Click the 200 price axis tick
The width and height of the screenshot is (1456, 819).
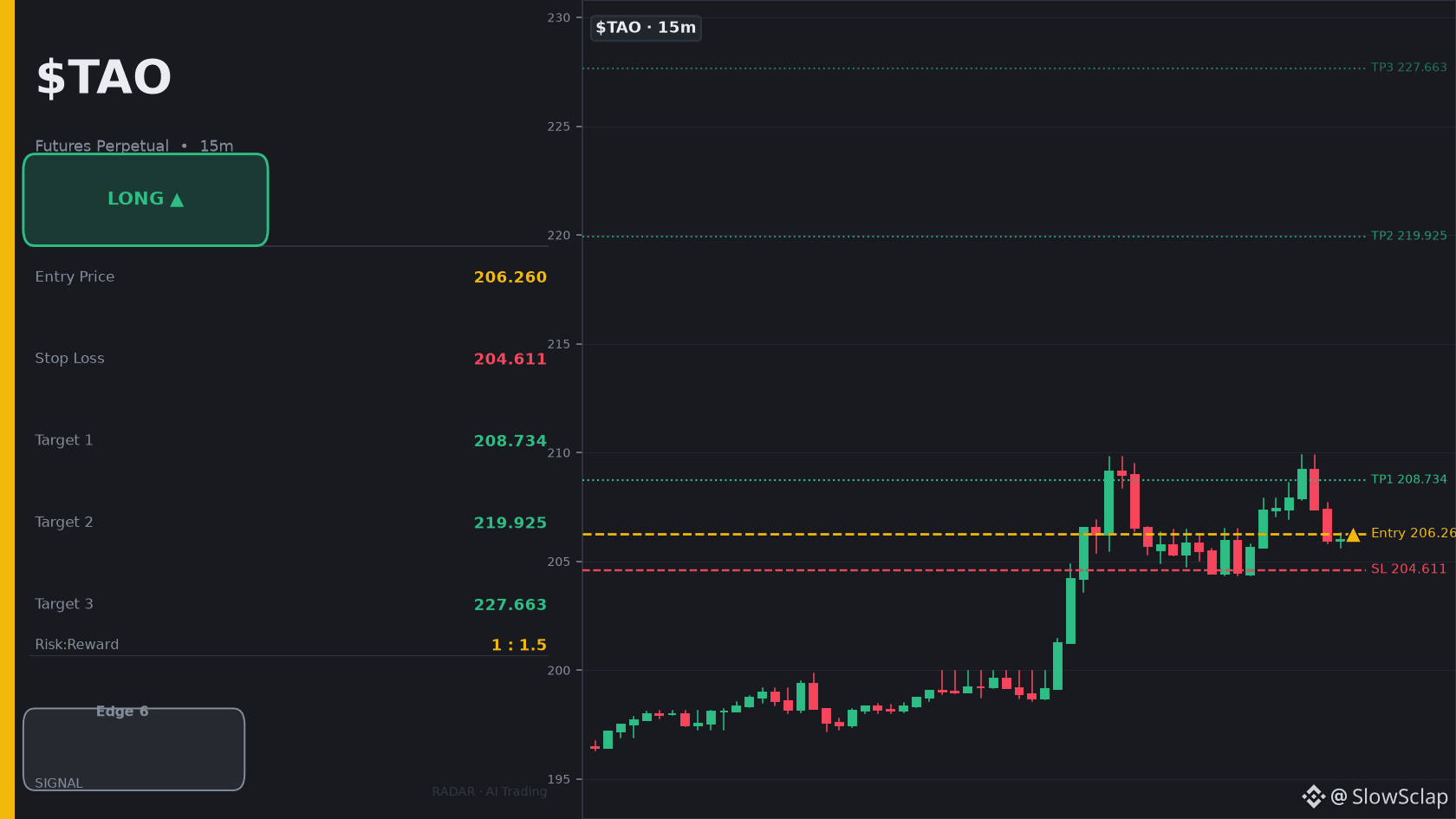point(559,670)
